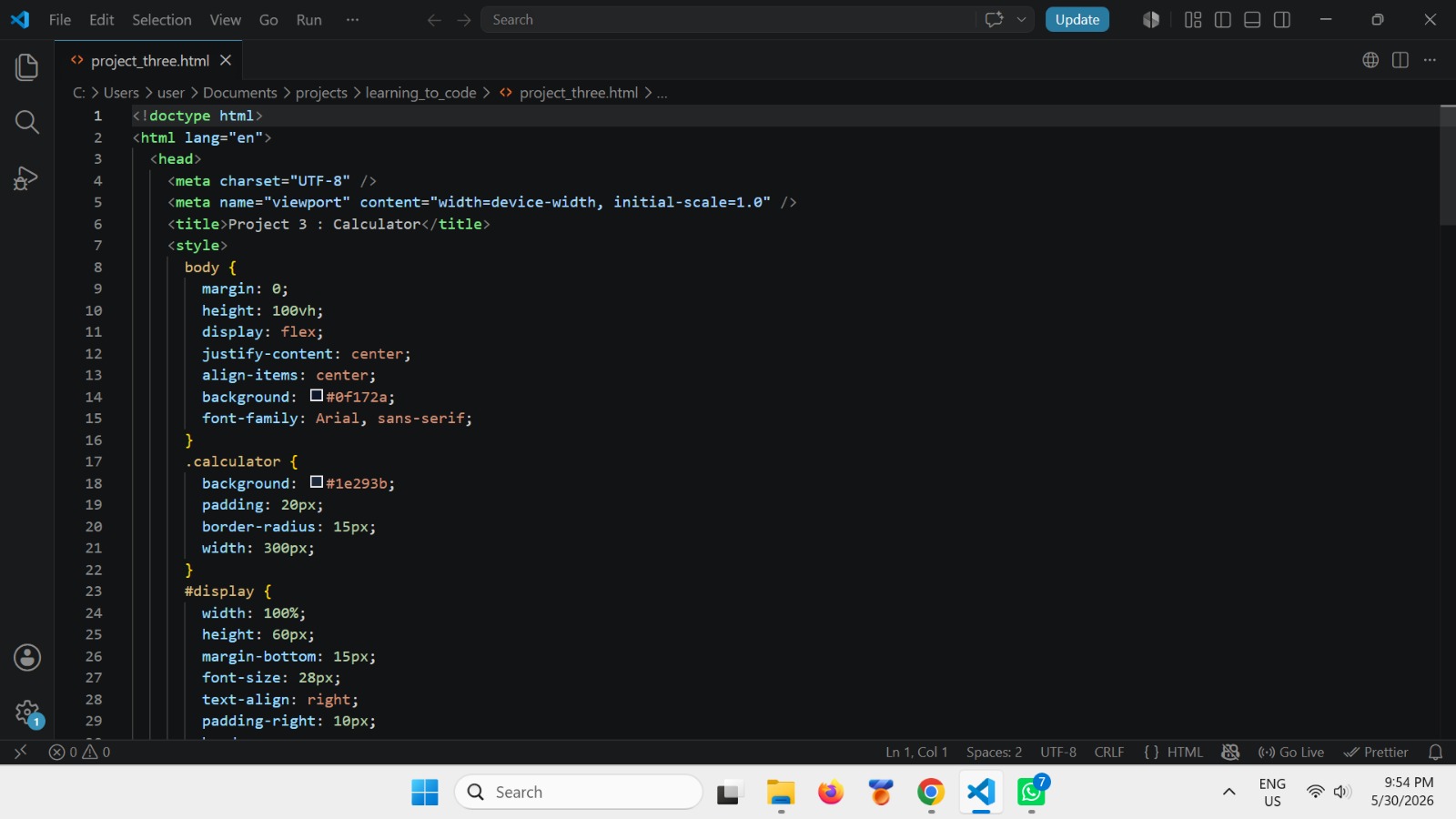The height and width of the screenshot is (819, 1456).
Task: Expand the hidden menu bar items ellipsis
Action: pos(352,20)
